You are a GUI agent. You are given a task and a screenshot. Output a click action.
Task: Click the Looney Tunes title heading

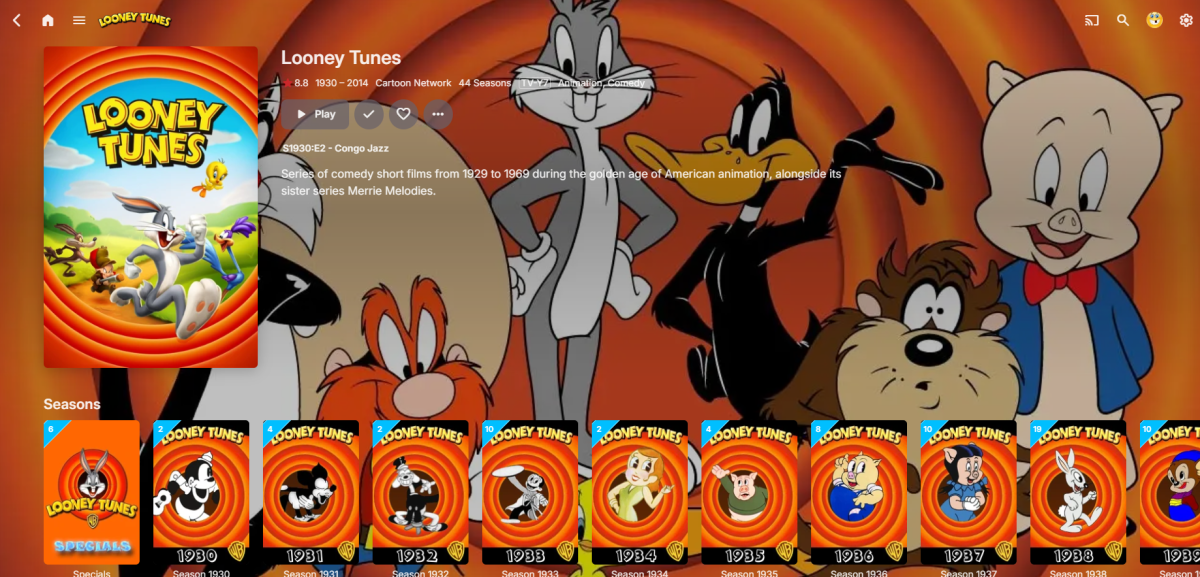pos(341,58)
